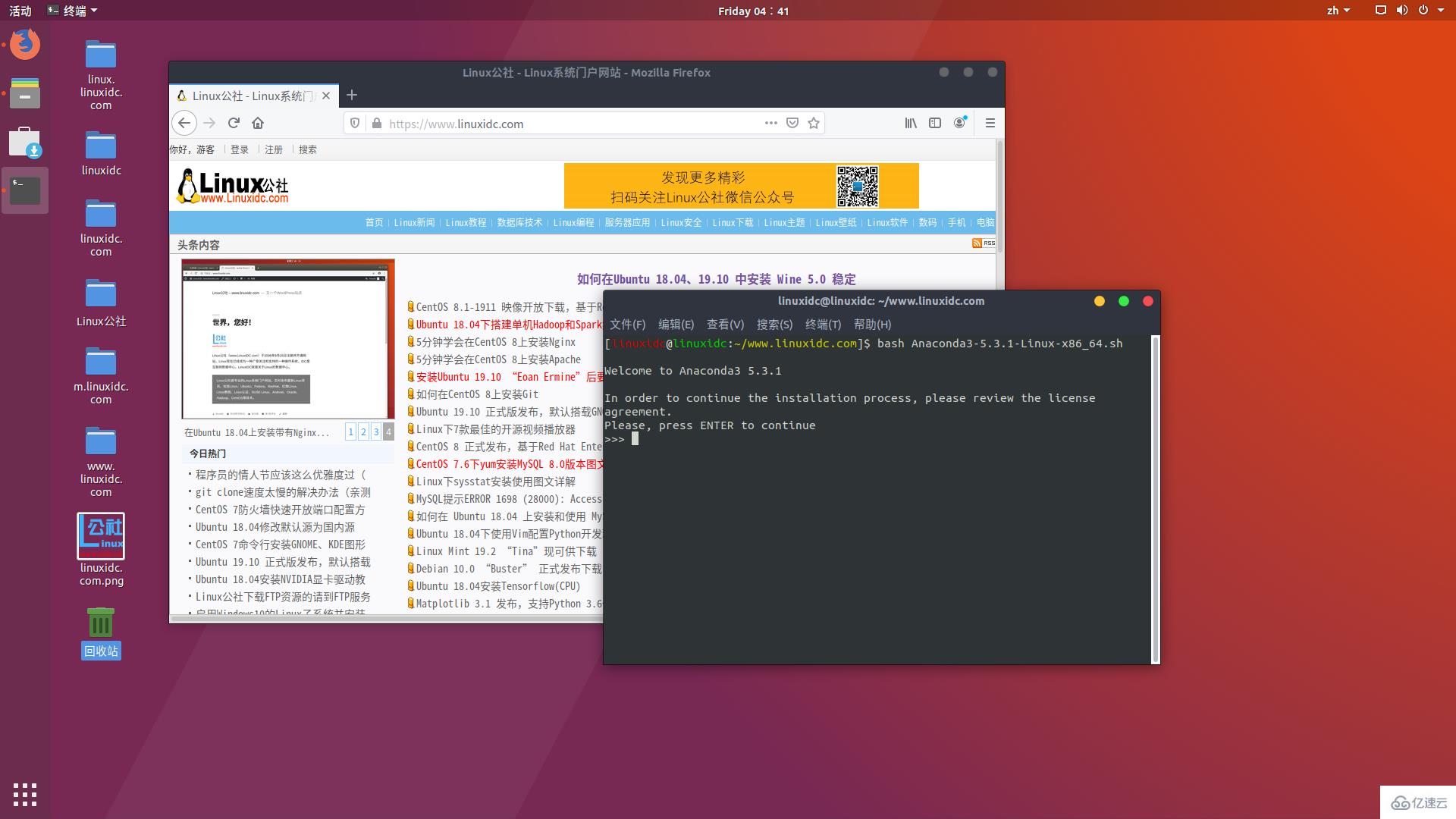The height and width of the screenshot is (819, 1456).
Task: Open the Firefox menu hamburger button
Action: (x=990, y=123)
